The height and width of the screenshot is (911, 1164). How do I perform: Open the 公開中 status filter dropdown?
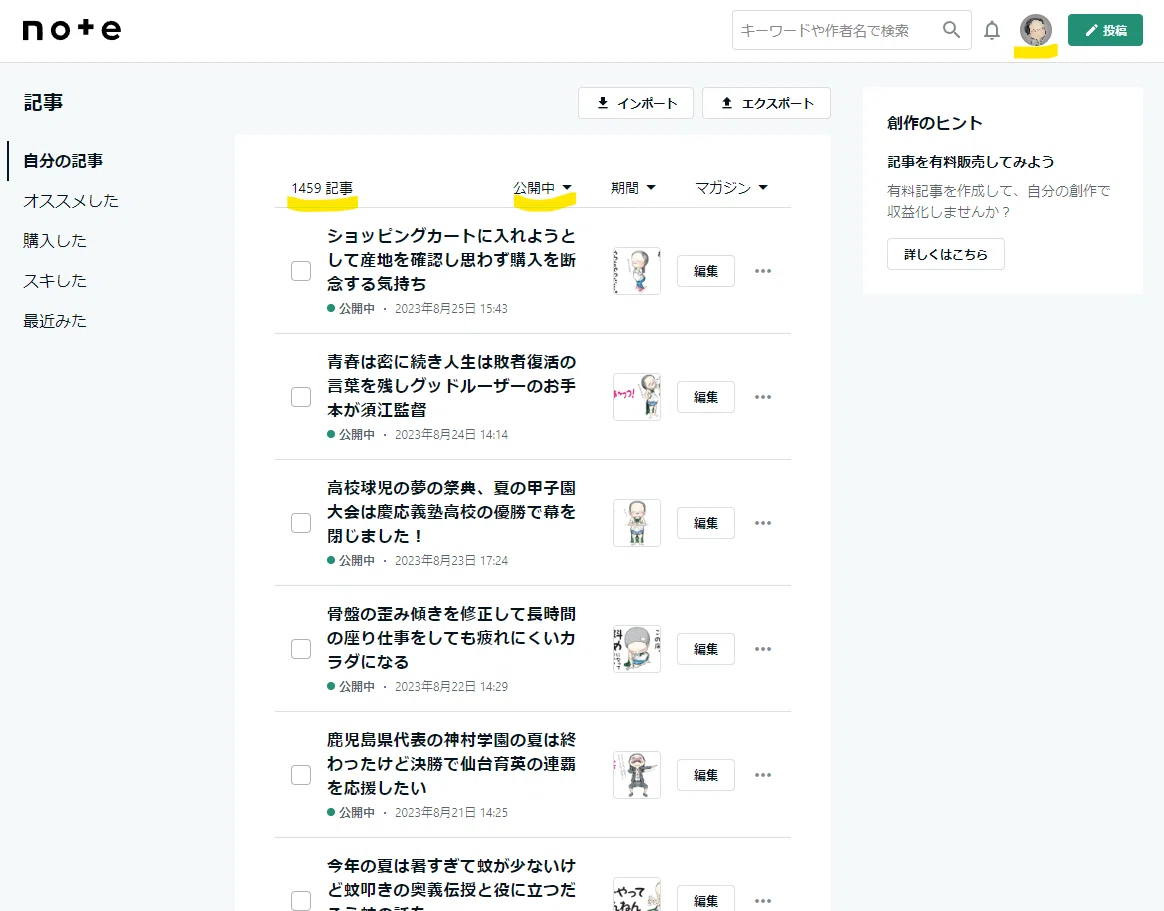coord(543,188)
